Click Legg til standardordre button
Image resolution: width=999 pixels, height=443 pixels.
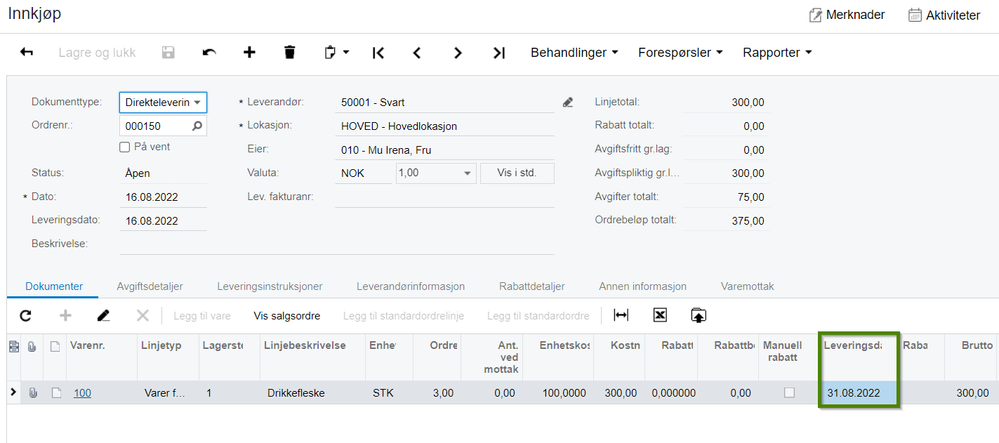(538, 316)
